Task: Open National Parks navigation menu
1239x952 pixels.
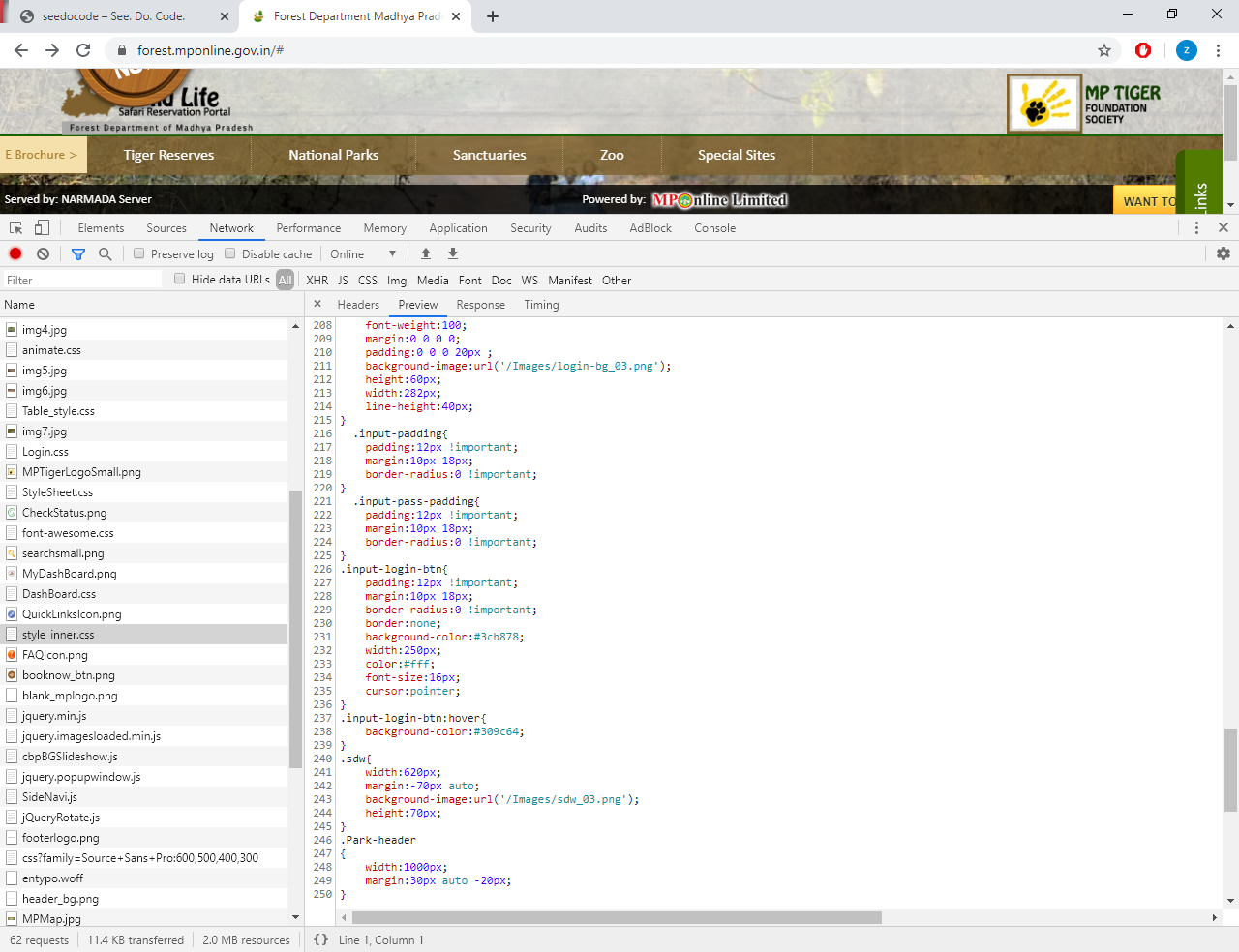Action: point(334,155)
